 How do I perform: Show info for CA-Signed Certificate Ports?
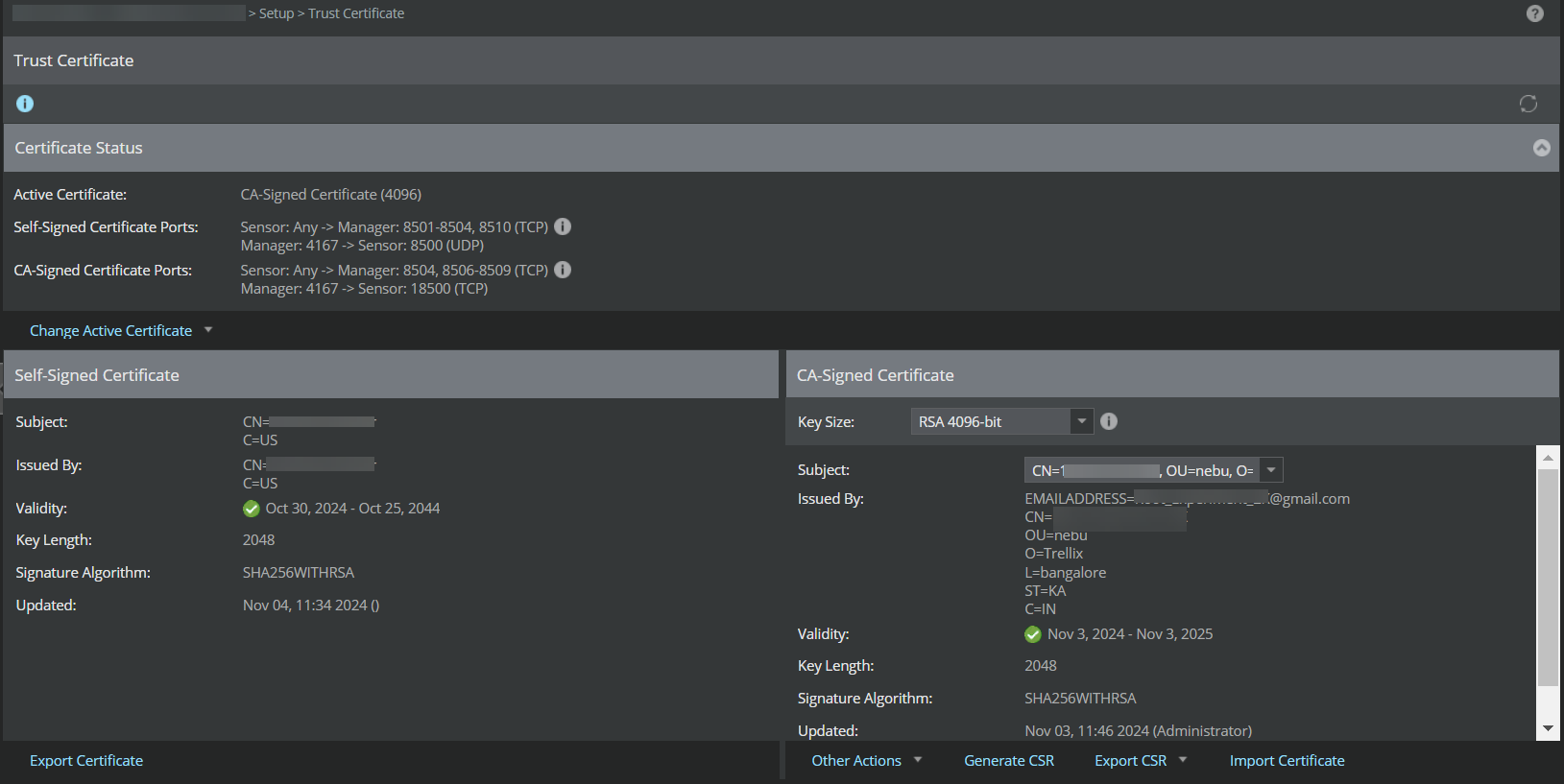pos(564,270)
